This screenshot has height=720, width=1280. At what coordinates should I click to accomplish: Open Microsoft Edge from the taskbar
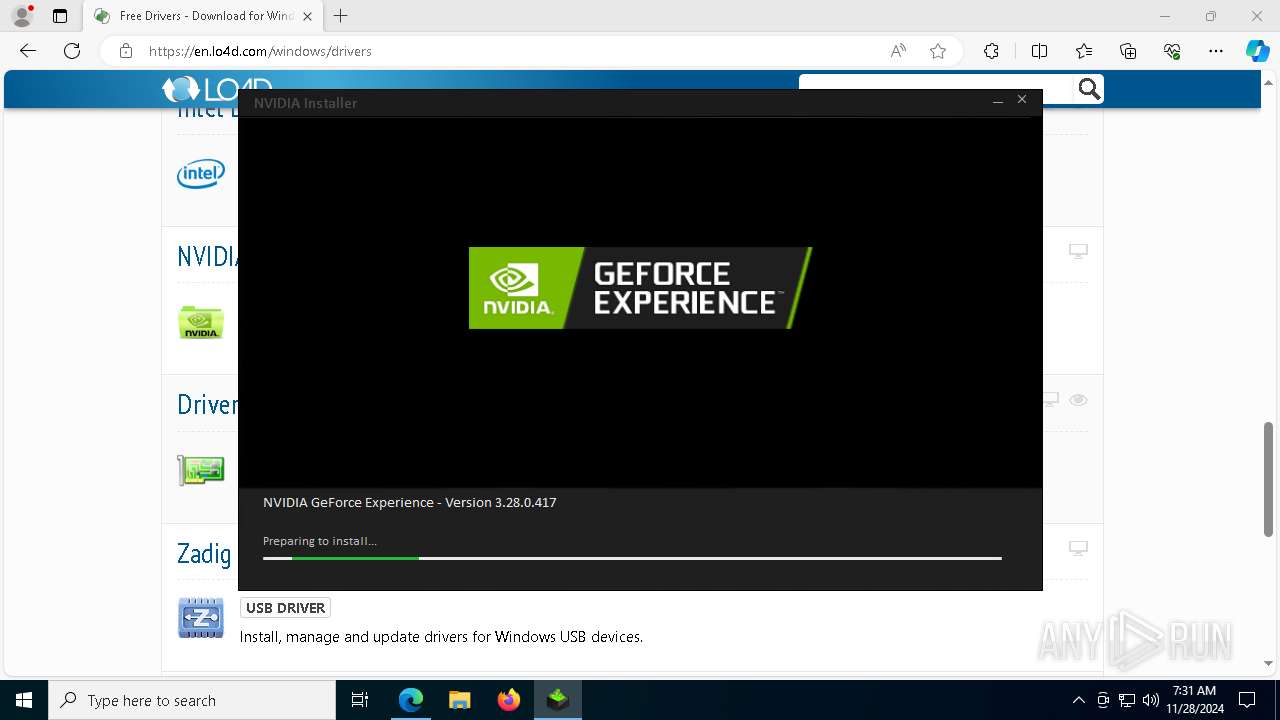pyautogui.click(x=410, y=700)
